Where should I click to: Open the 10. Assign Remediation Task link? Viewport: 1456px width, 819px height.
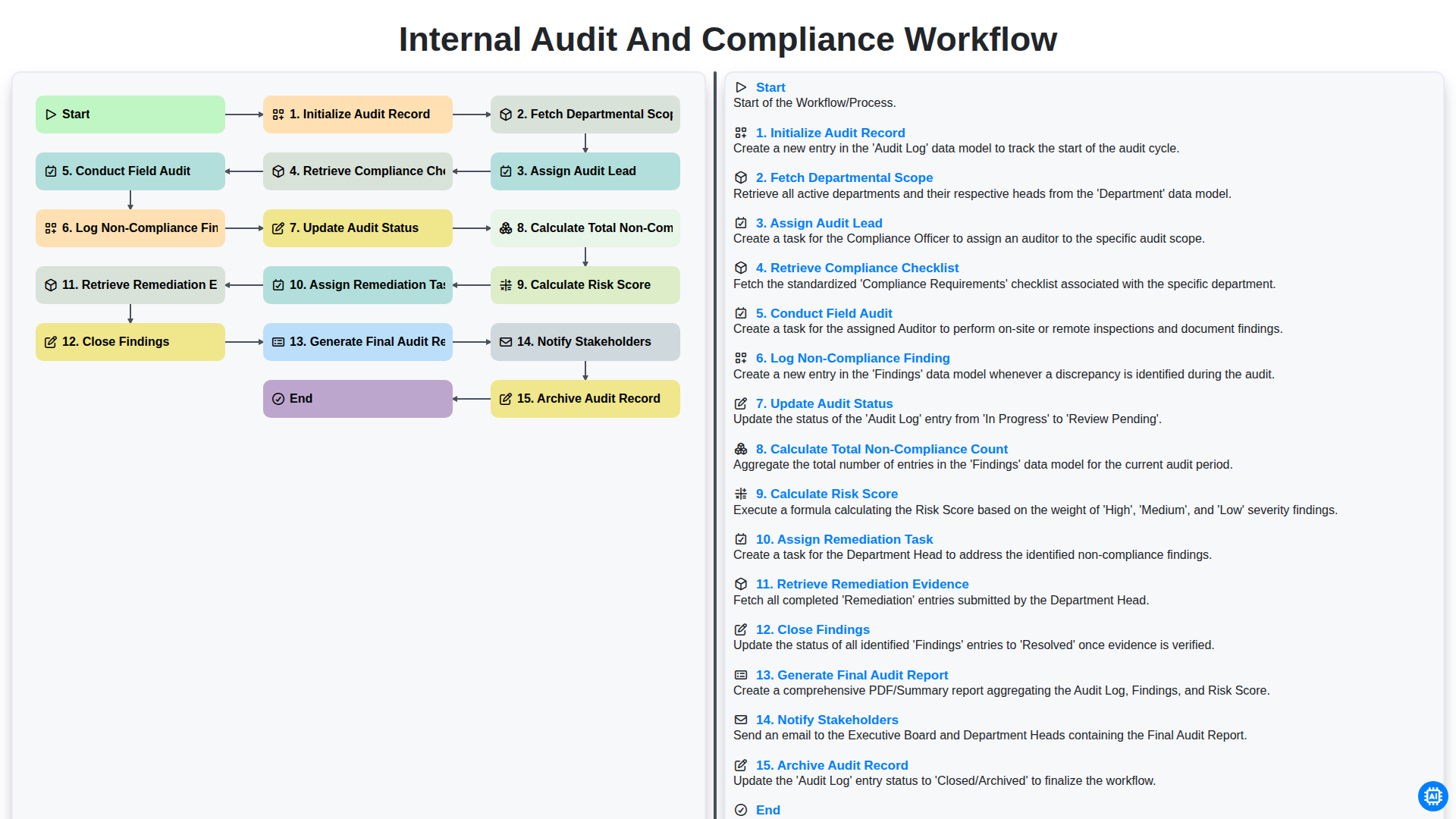(844, 539)
